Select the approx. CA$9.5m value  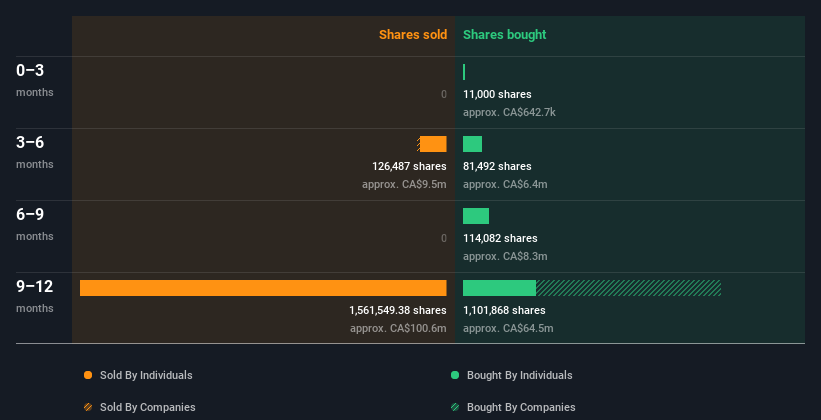click(404, 184)
